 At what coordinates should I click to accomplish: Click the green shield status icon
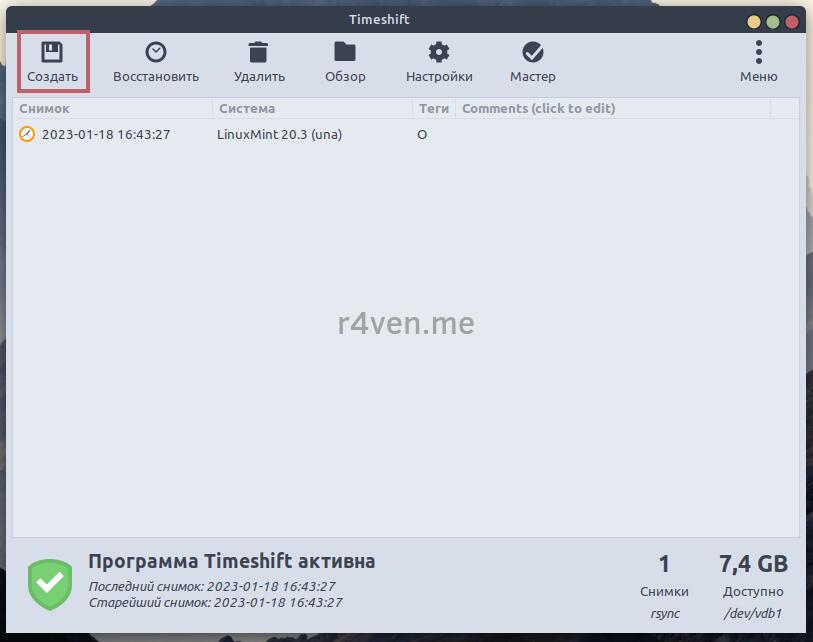coord(50,585)
